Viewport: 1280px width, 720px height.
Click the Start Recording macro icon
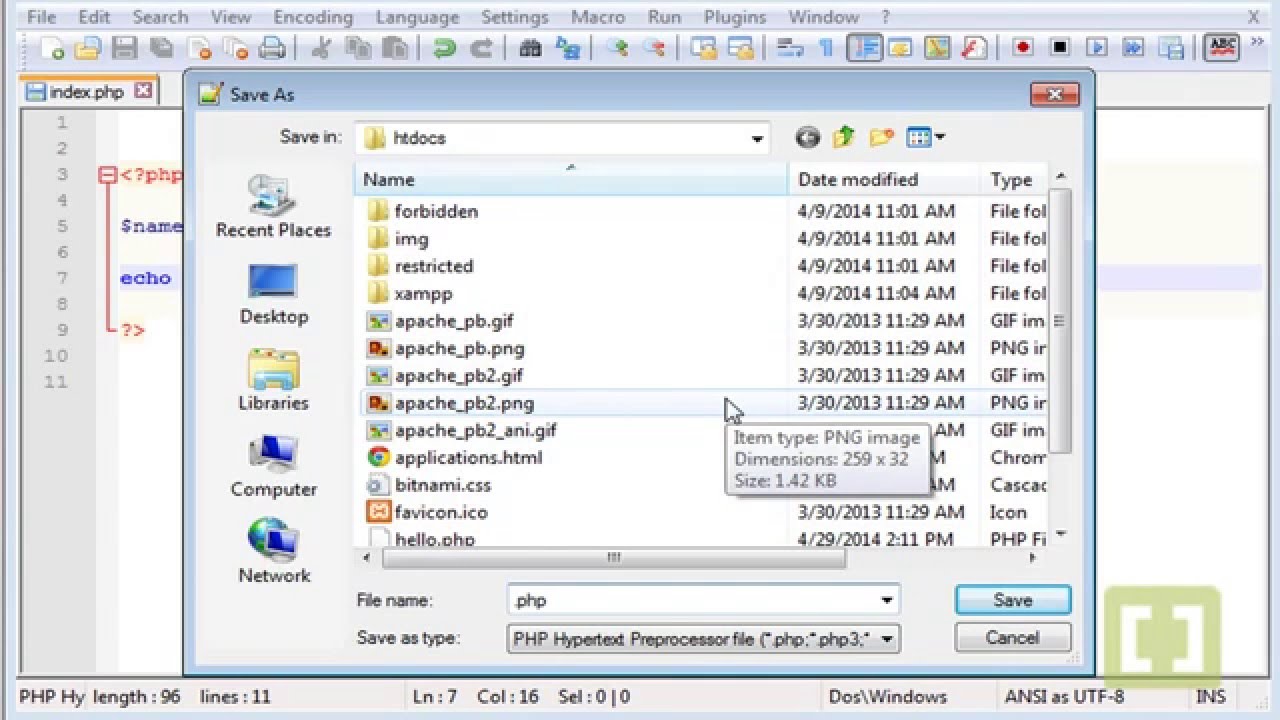1022,47
